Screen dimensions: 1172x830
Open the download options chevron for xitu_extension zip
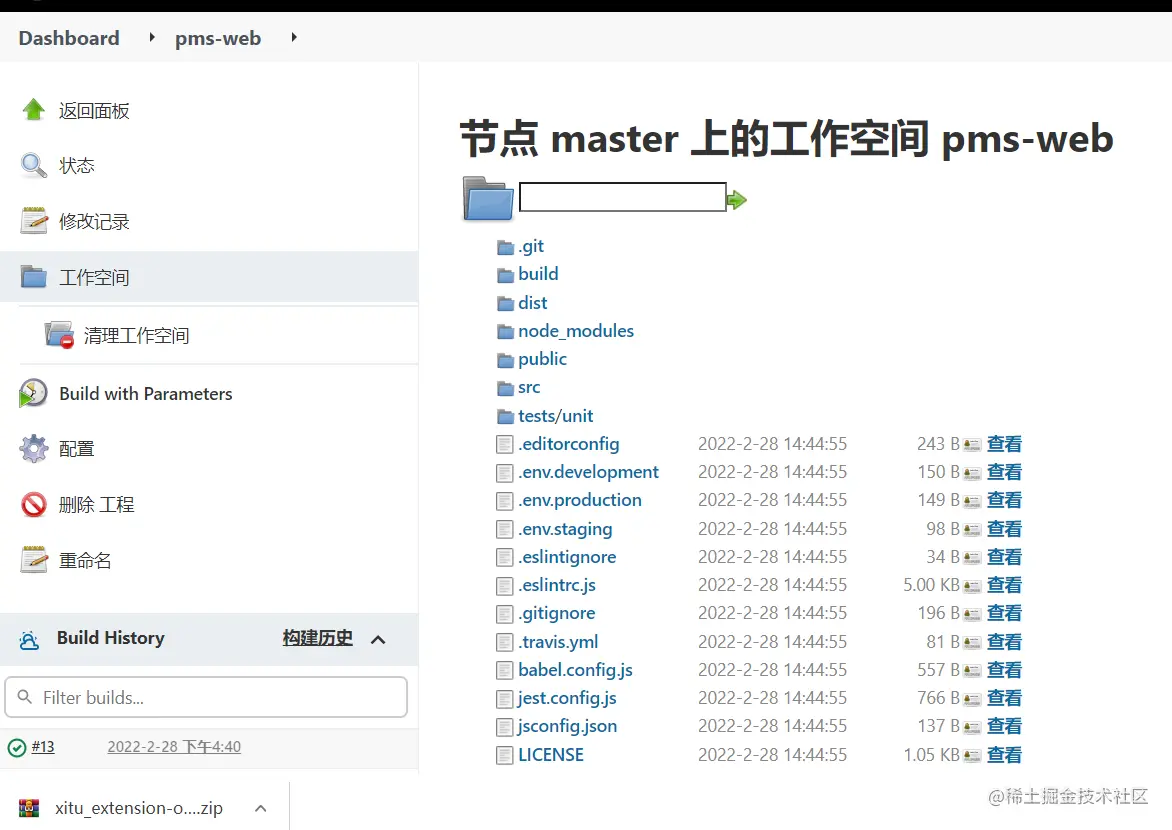[261, 808]
